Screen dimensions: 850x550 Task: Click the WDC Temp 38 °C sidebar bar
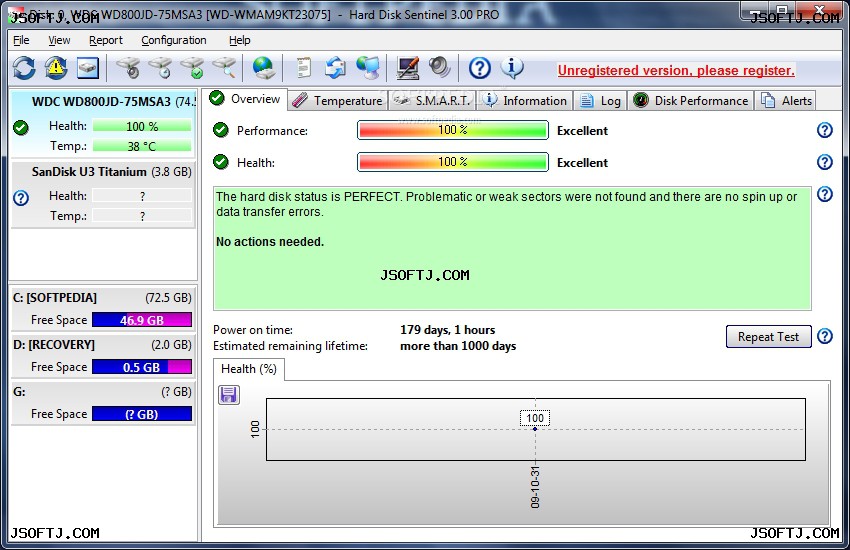point(142,146)
